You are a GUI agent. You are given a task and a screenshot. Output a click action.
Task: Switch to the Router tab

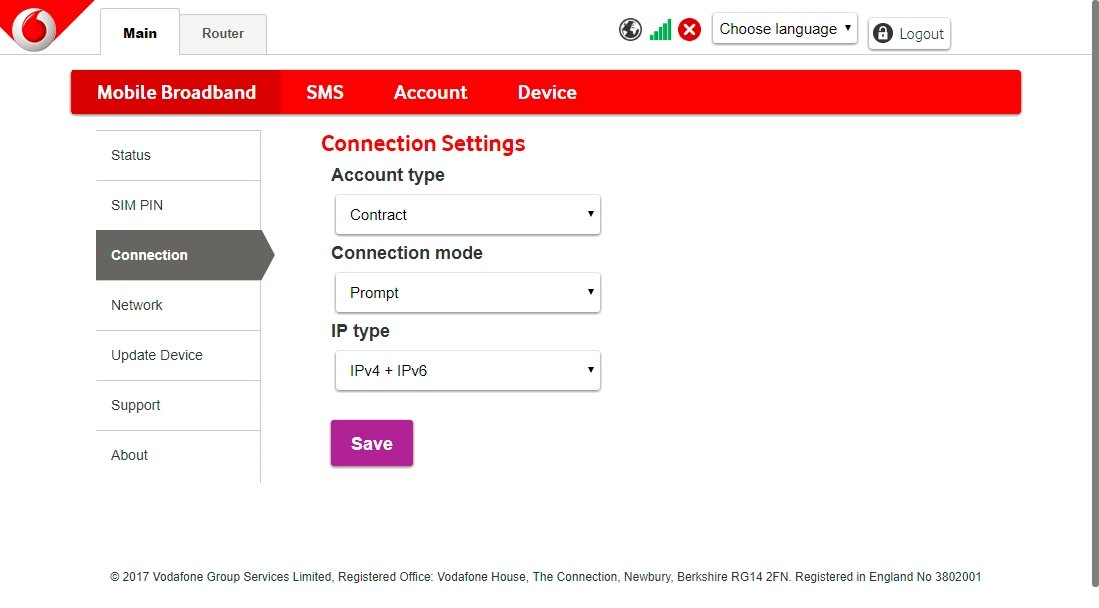click(x=223, y=34)
